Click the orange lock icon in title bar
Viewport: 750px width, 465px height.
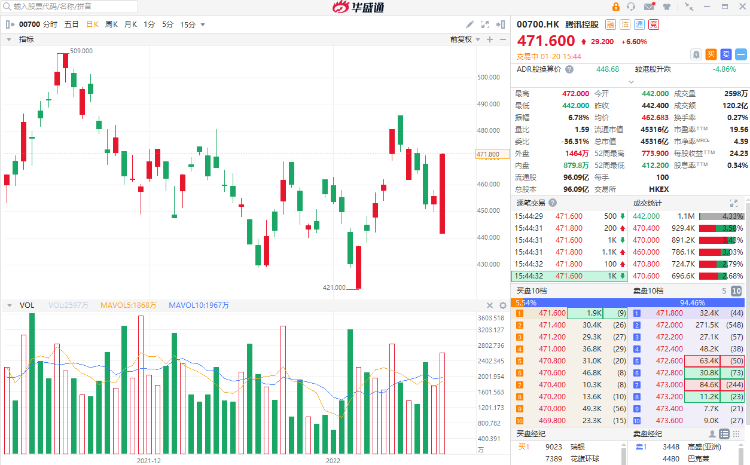tap(616, 7)
